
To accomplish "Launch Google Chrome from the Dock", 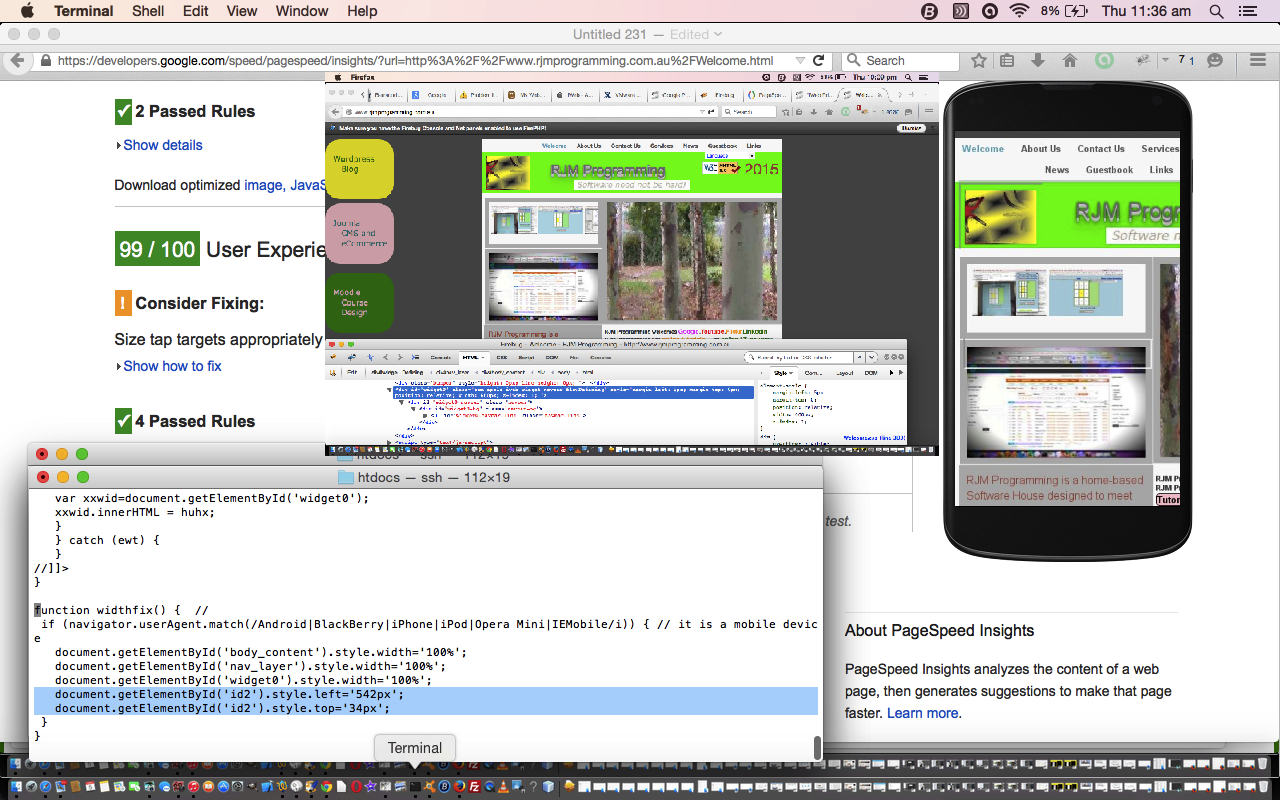I will [326, 787].
